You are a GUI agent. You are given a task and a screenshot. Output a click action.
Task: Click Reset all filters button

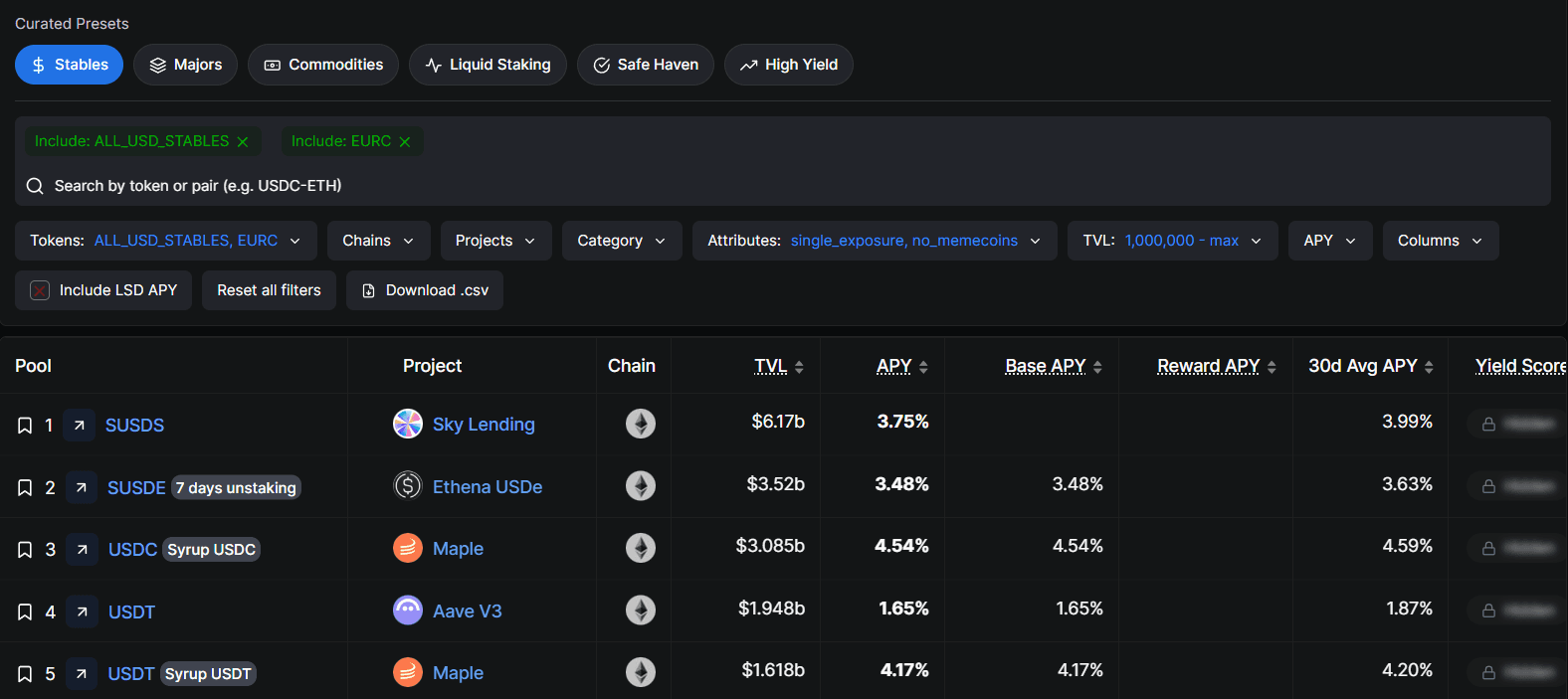point(269,290)
